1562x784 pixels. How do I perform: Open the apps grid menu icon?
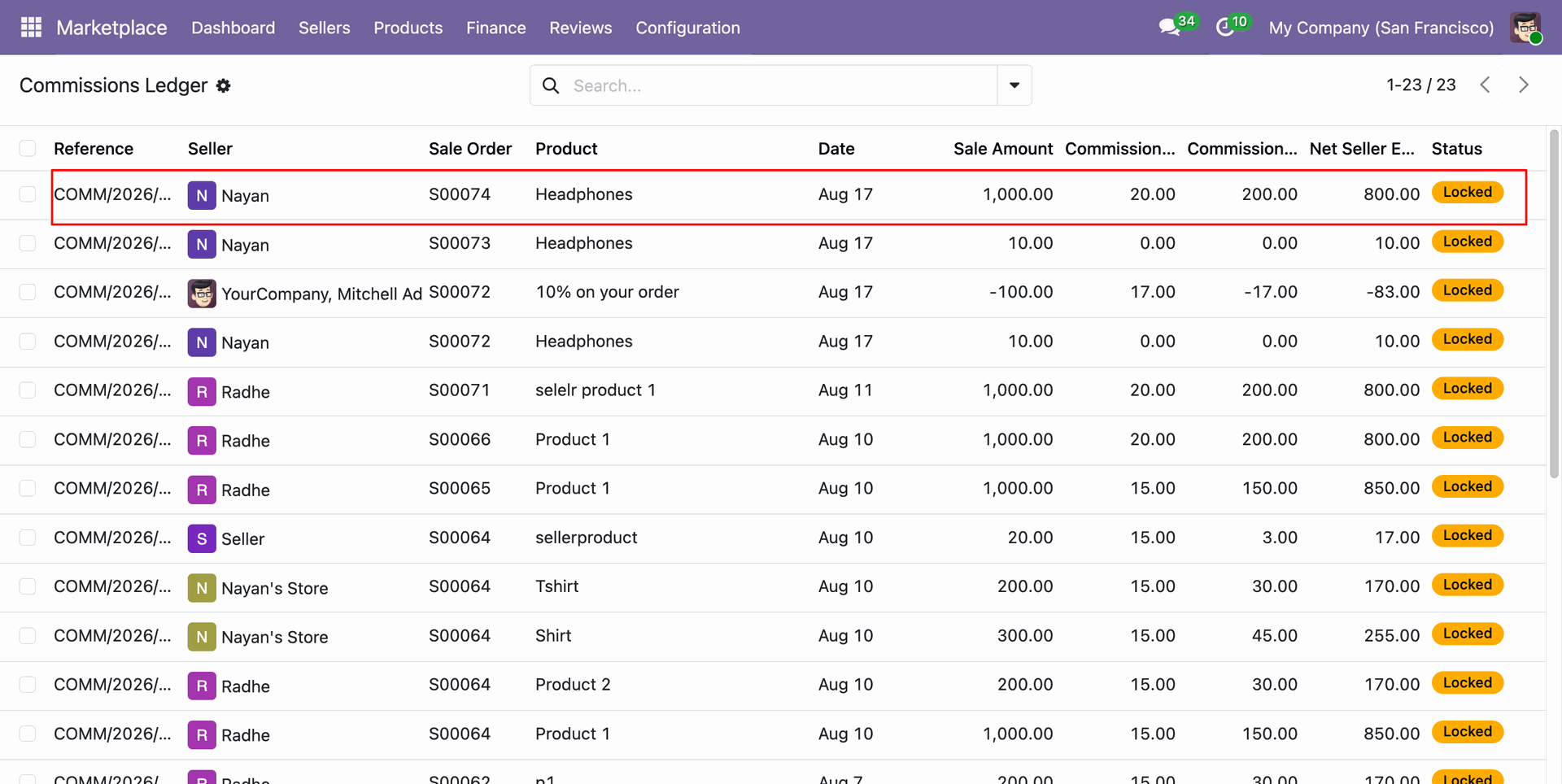point(31,28)
